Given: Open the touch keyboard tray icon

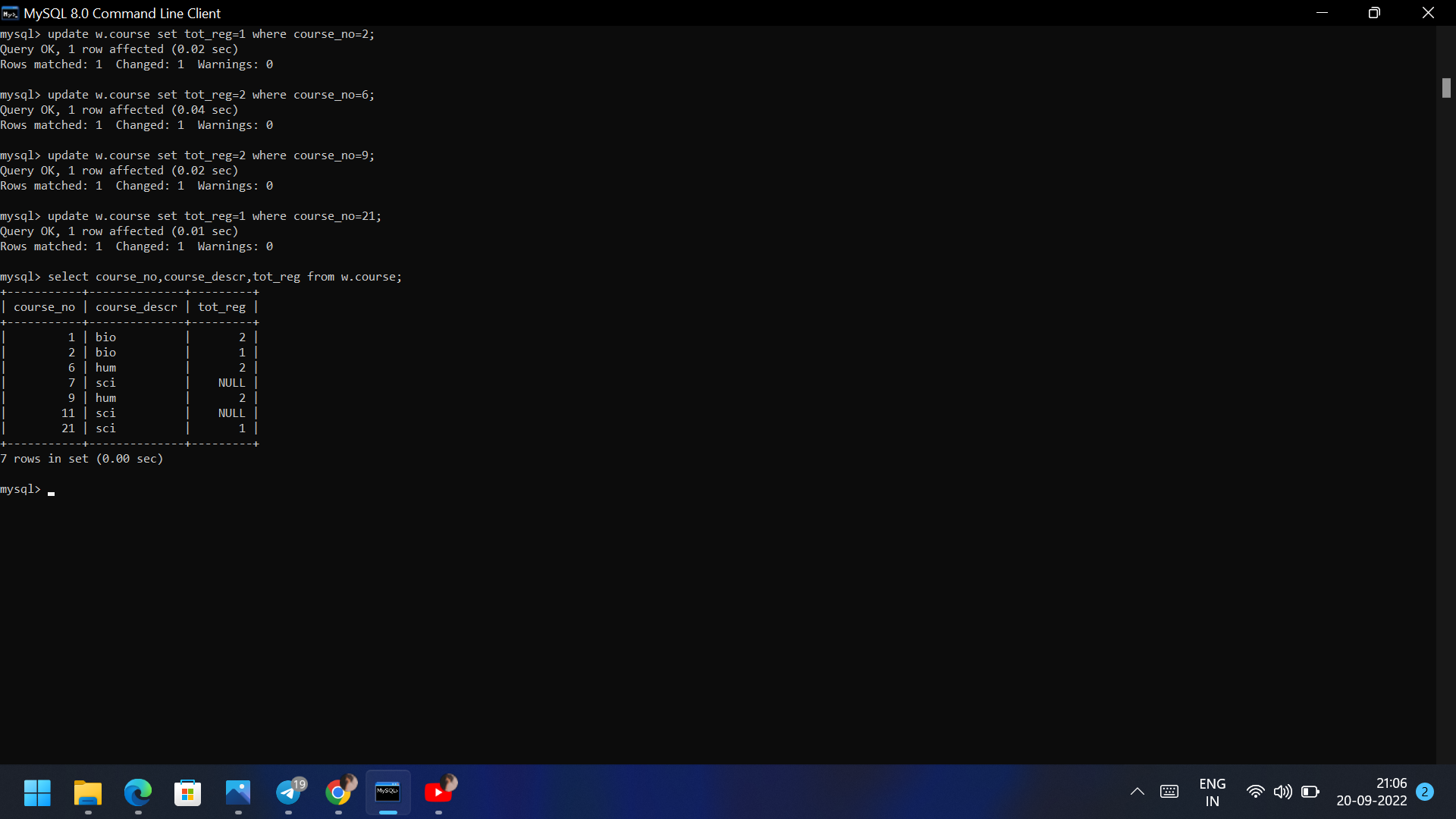Looking at the screenshot, I should coord(1169,792).
